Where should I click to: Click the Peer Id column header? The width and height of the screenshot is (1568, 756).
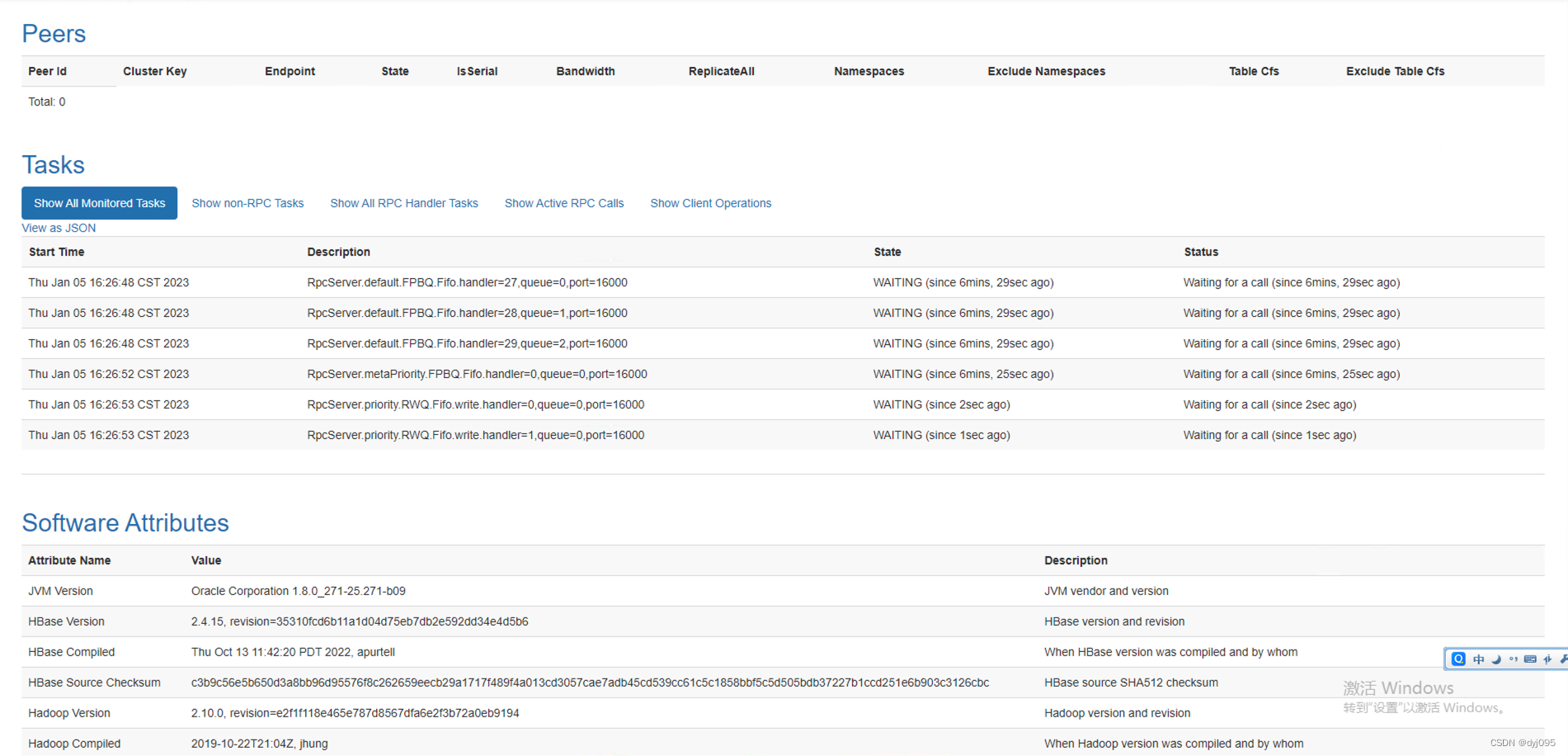pos(47,71)
